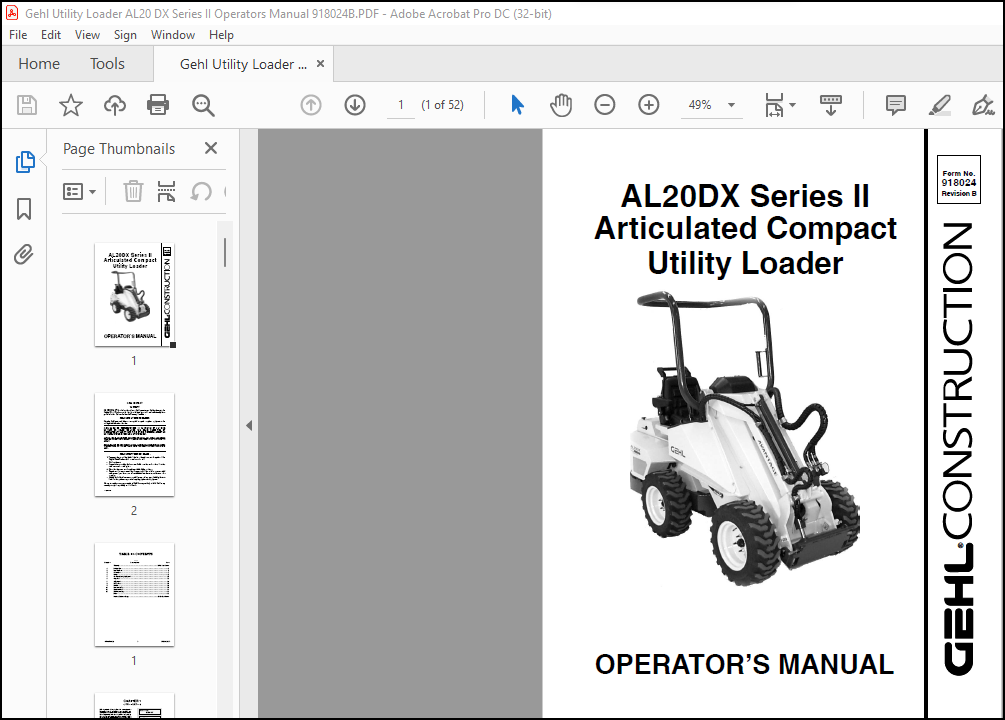1005x720 pixels.
Task: Print the document via printer icon
Action: coord(158,105)
